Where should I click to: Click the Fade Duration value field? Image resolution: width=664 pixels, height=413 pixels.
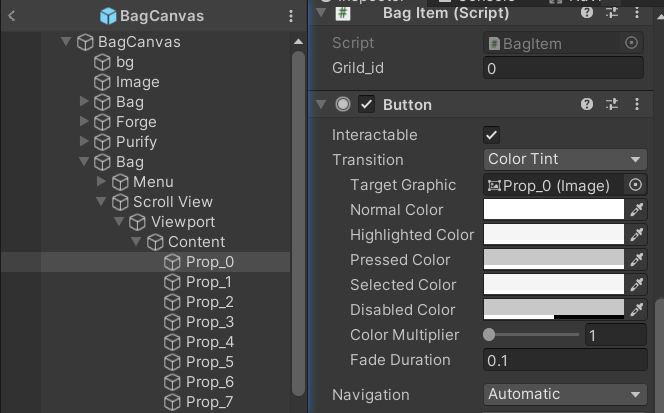coord(565,360)
